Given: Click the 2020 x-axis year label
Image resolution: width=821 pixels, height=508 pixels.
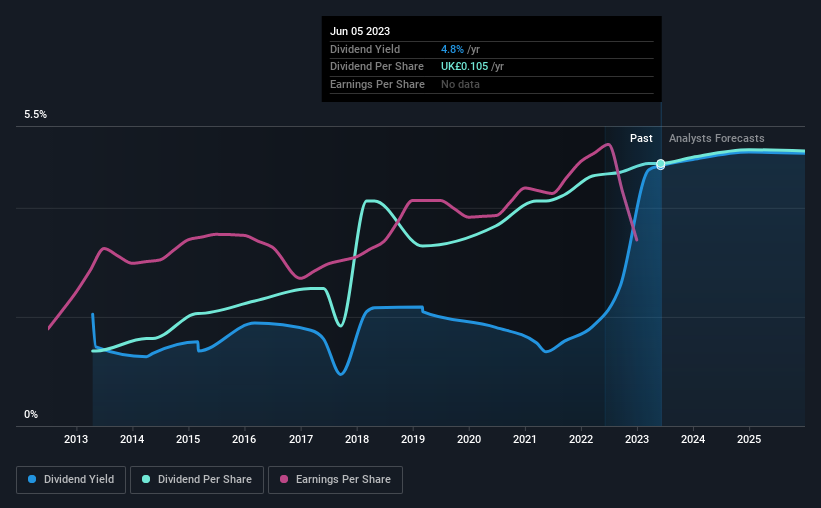Looking at the screenshot, I should tap(469, 439).
